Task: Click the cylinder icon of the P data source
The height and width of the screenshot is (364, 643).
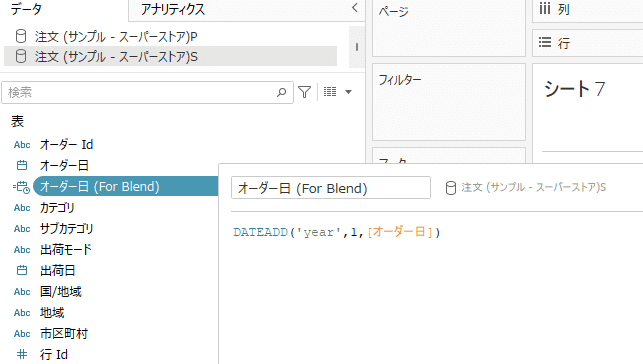Action: [x=21, y=36]
